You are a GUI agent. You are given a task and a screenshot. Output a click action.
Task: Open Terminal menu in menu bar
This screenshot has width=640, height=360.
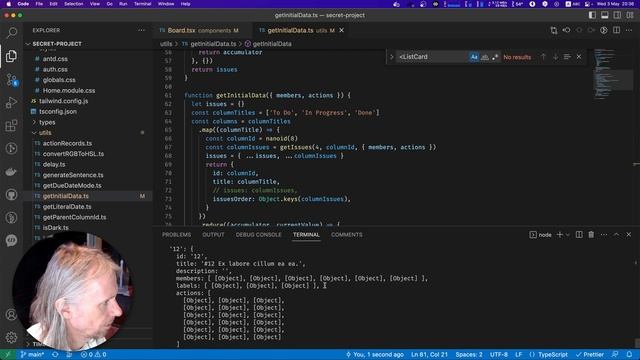pyautogui.click(x=142, y=4)
